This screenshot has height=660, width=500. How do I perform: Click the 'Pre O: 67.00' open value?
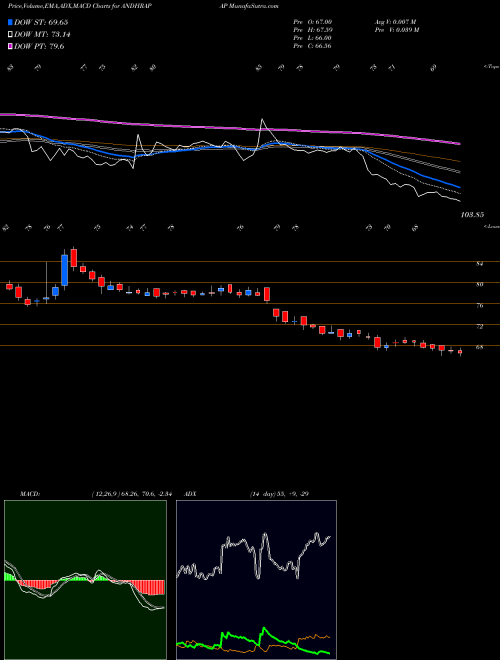click(x=313, y=22)
